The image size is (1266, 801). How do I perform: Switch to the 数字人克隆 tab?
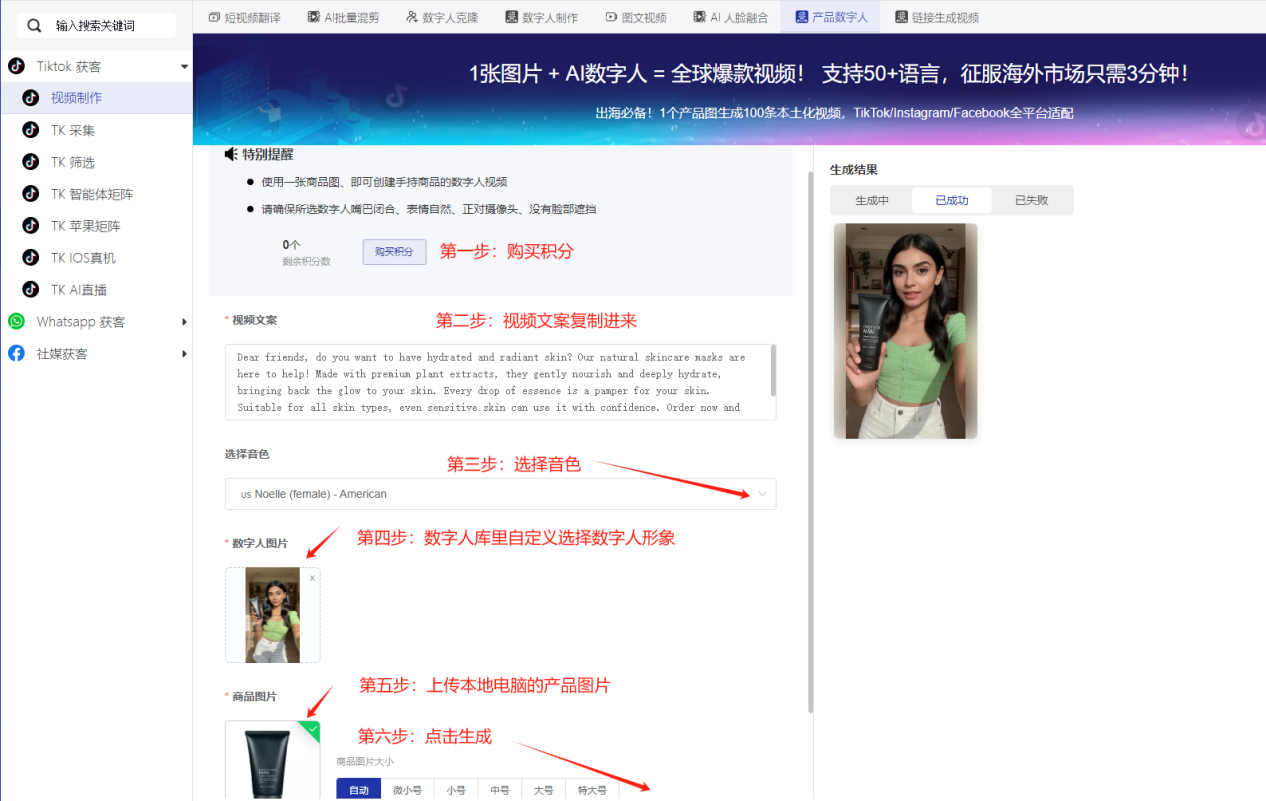coord(442,17)
